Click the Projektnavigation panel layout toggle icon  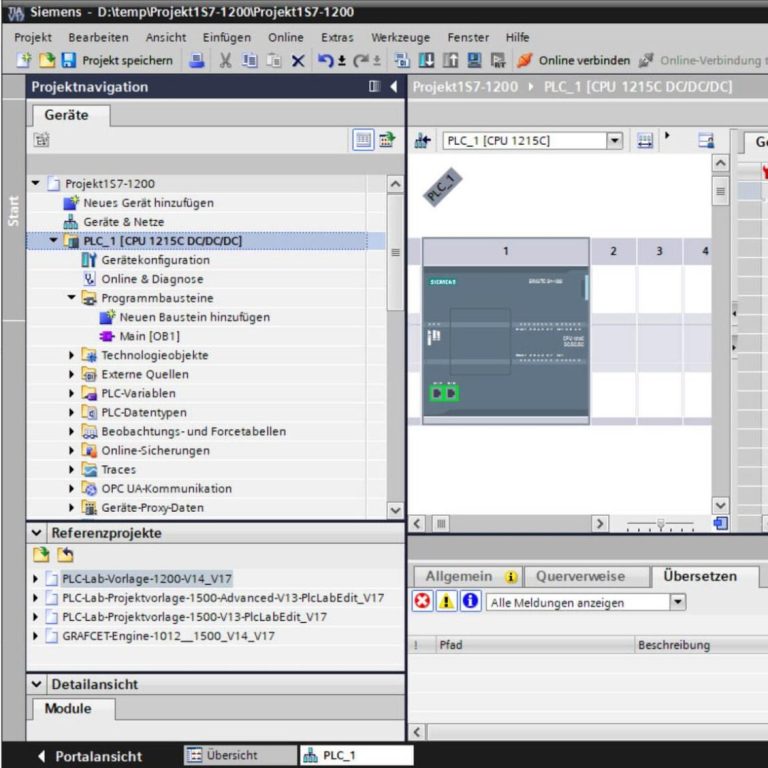(374, 86)
